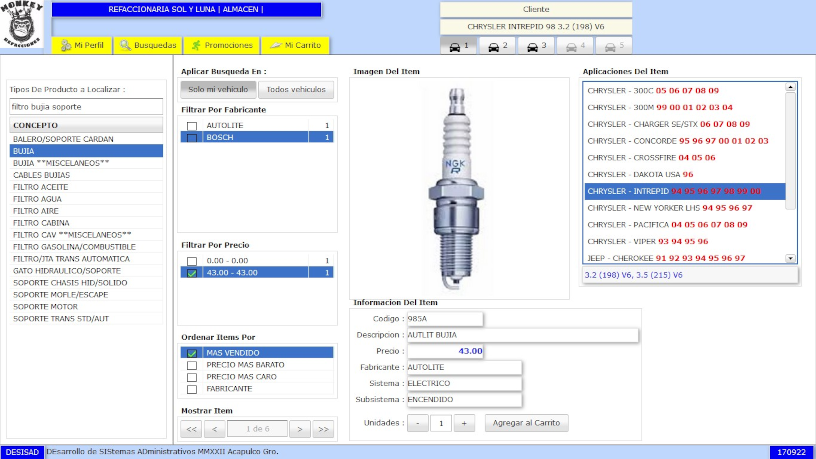Viewport: 816px width, 459px height.
Task: Select SOPORTE MOTOR concept
Action: point(86,307)
